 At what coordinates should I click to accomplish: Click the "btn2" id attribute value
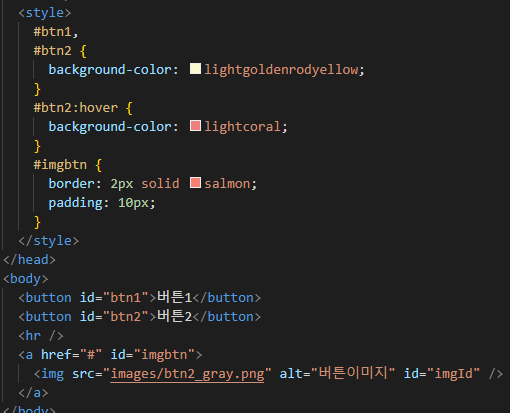(126, 317)
